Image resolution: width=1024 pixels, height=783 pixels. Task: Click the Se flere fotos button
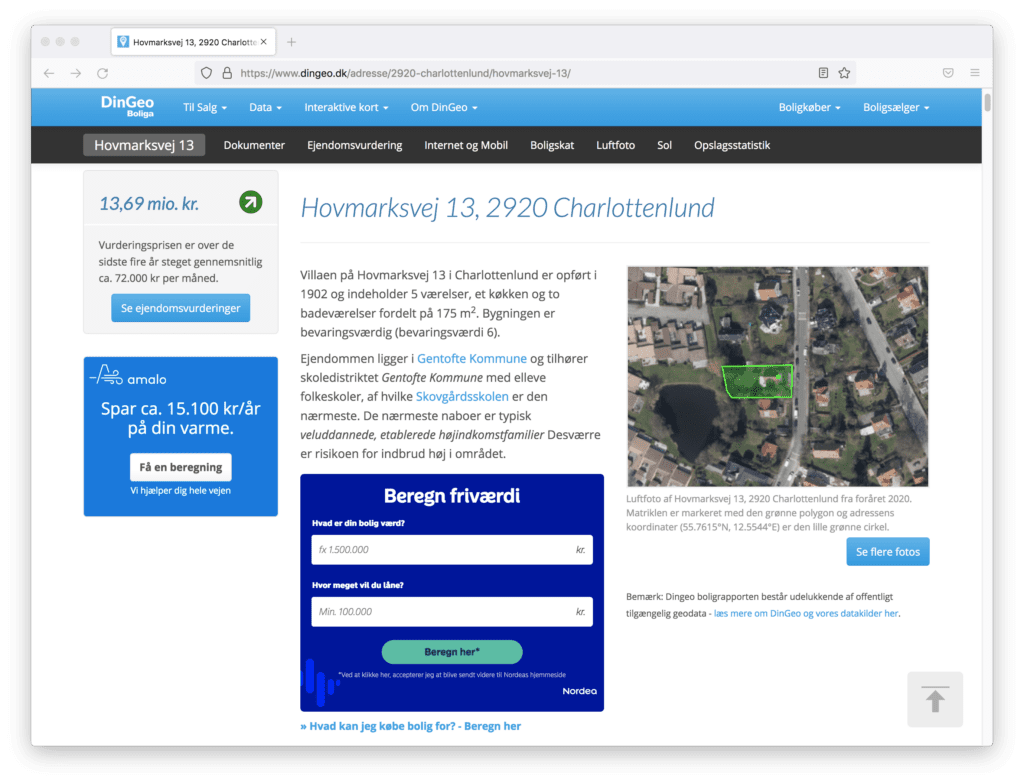[x=888, y=552]
